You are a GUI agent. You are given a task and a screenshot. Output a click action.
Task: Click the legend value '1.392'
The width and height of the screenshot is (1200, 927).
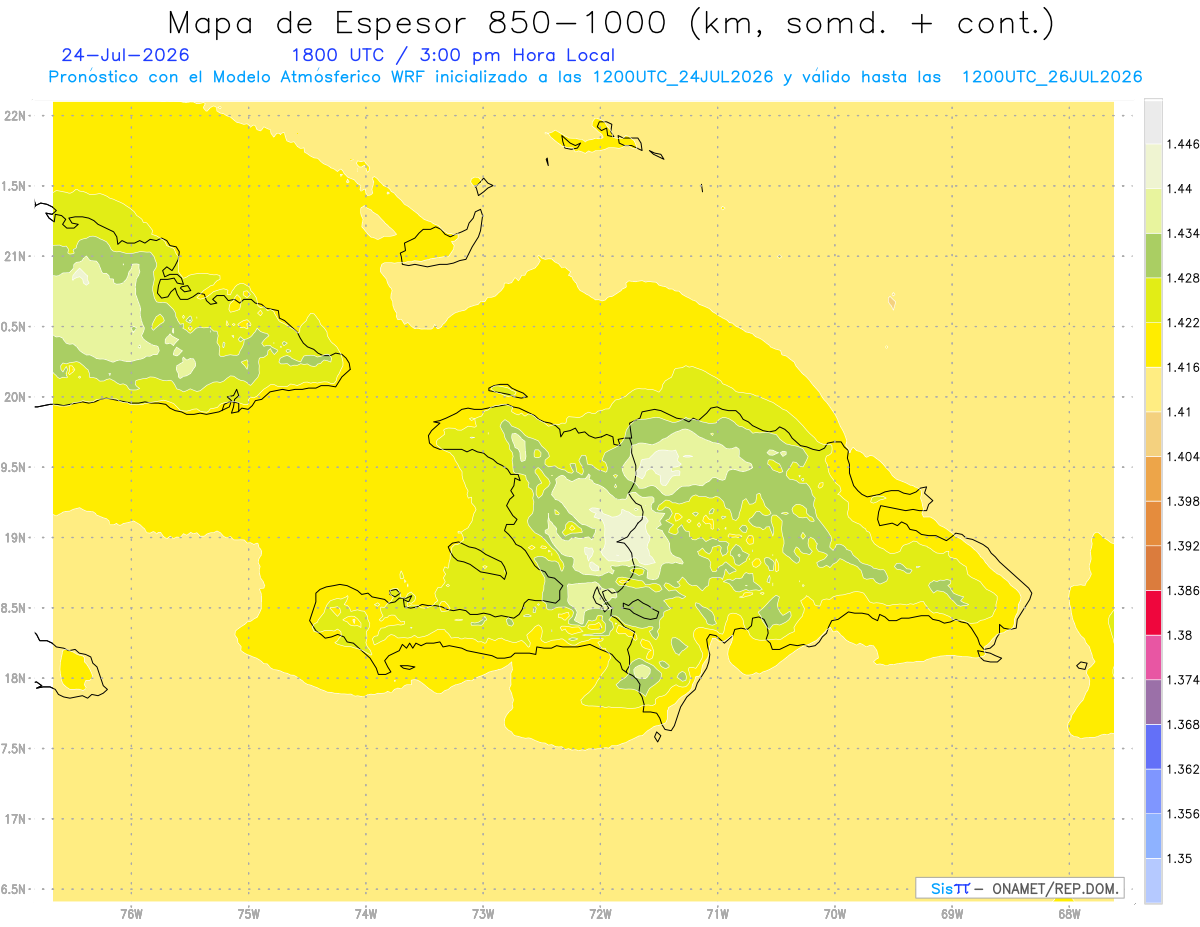click(1182, 546)
